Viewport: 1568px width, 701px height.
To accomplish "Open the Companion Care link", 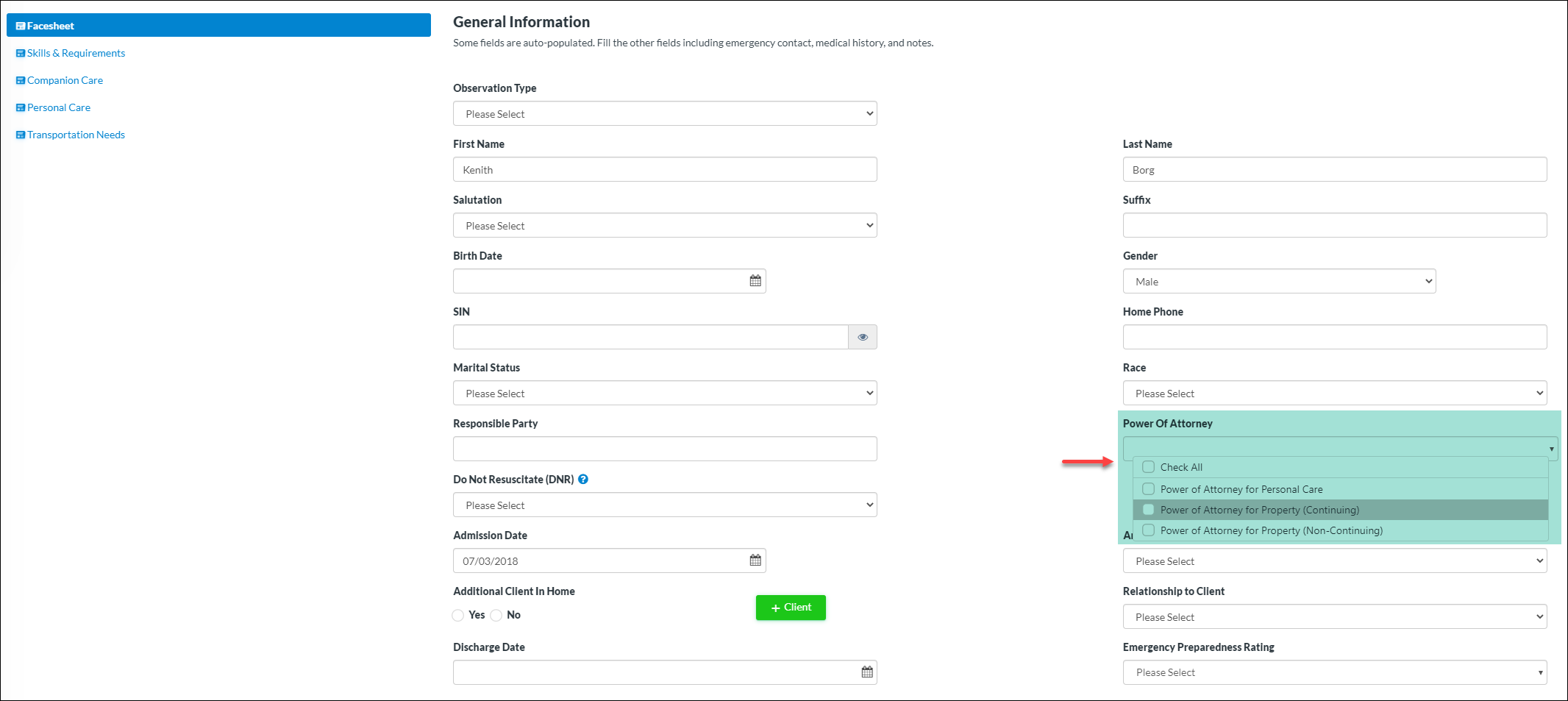I will [65, 80].
